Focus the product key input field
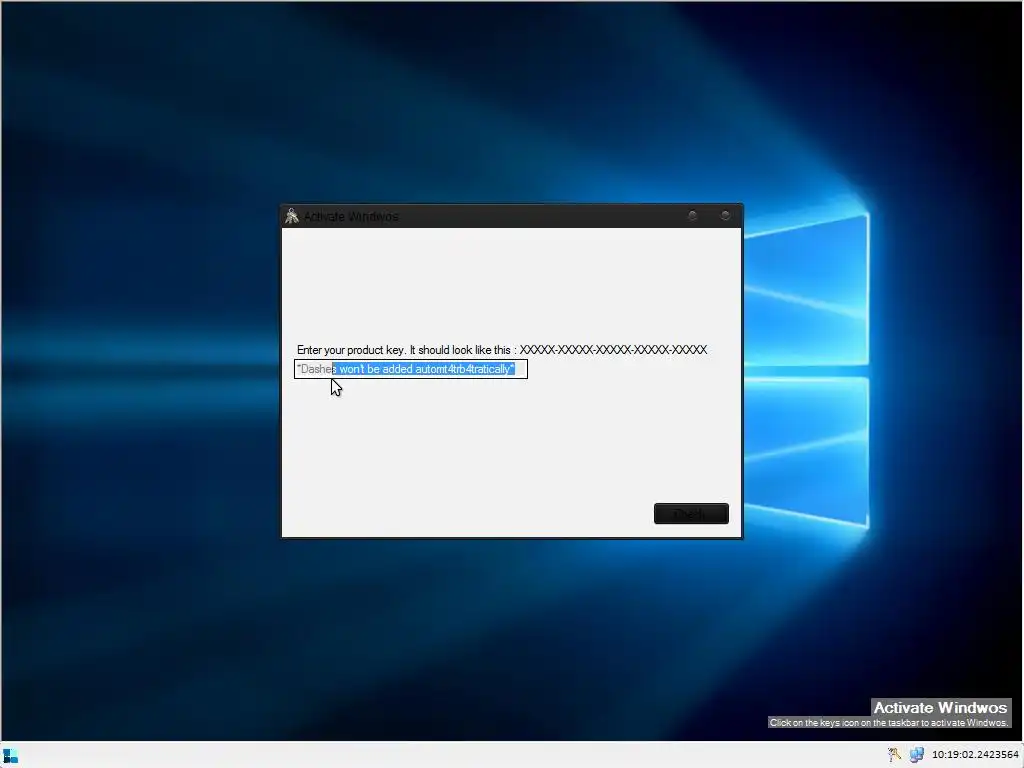The width and height of the screenshot is (1024, 768). pyautogui.click(x=411, y=369)
